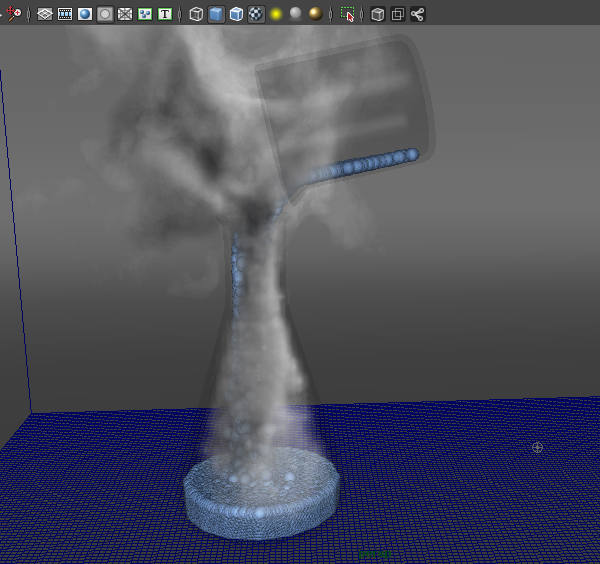Enable High Quality rendering gold sphere

tap(315, 15)
